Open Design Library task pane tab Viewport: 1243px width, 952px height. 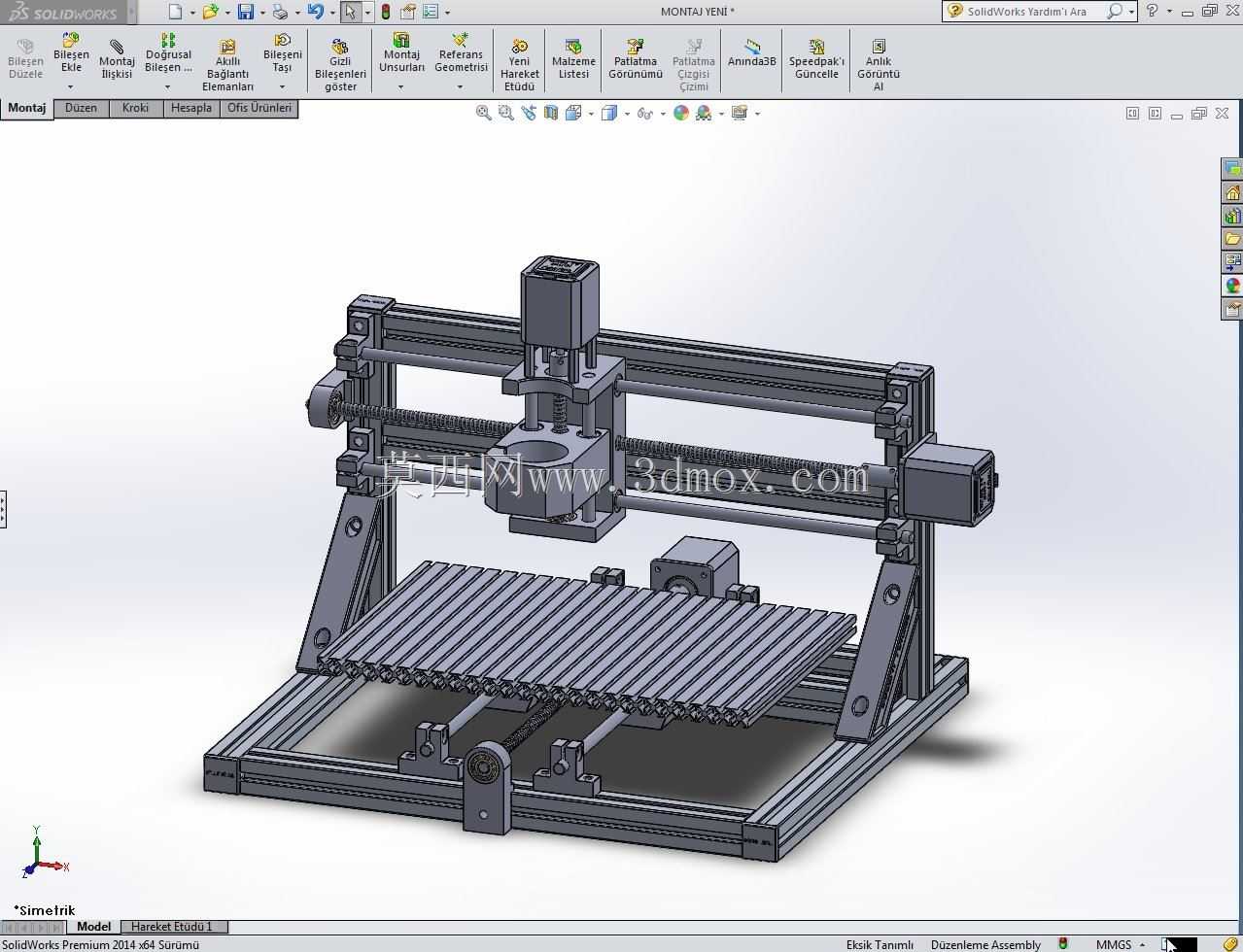coord(1232,216)
